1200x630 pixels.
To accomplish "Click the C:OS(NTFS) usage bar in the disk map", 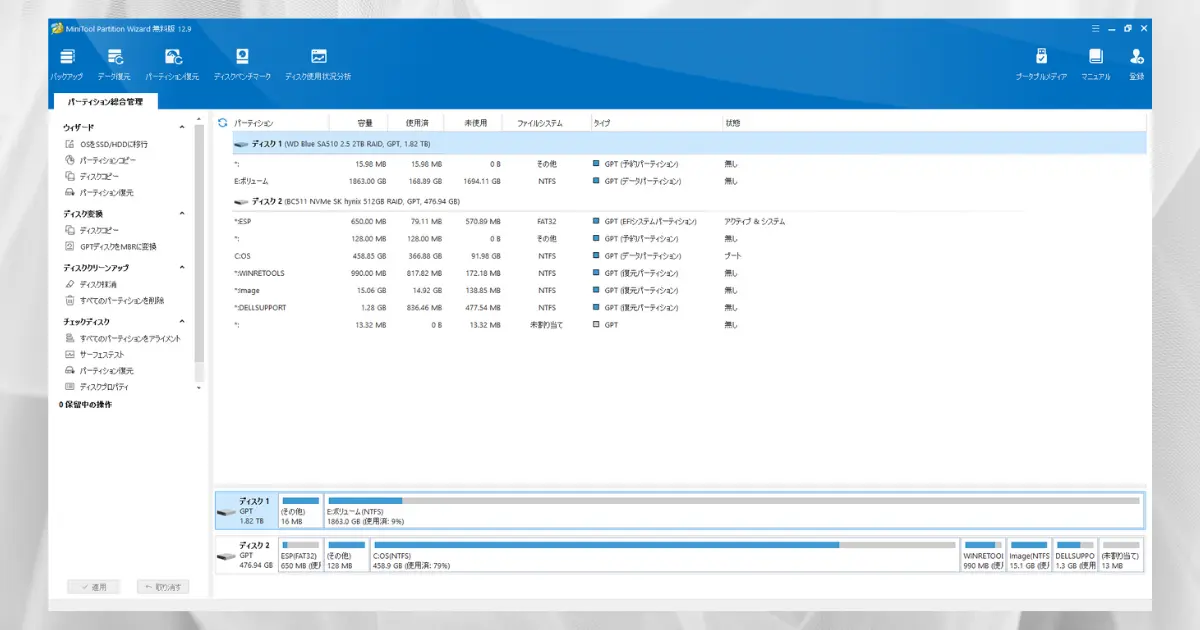I will click(664, 545).
